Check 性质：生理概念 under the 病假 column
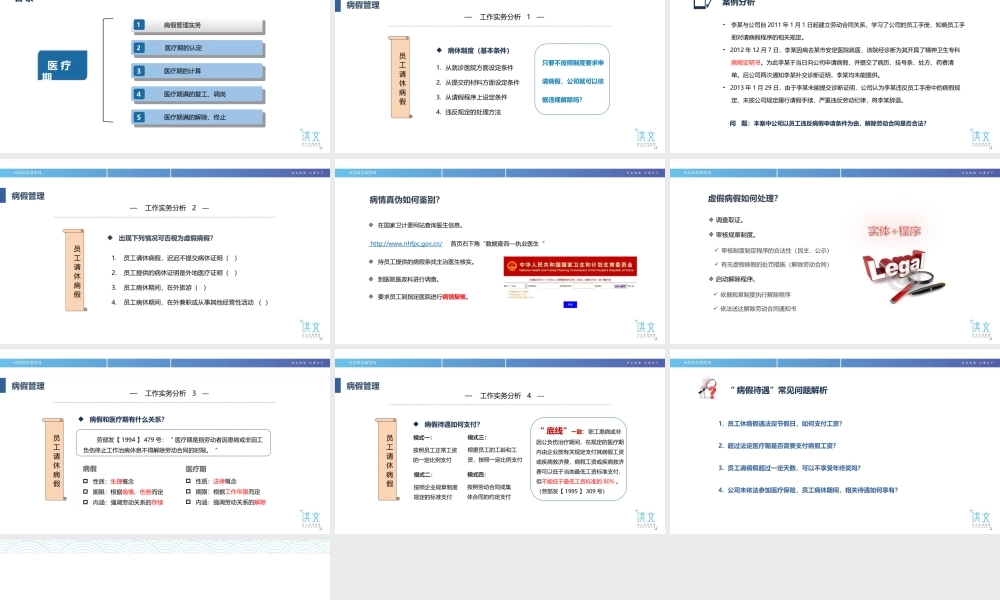The width and height of the screenshot is (1000, 600). [x=84, y=481]
